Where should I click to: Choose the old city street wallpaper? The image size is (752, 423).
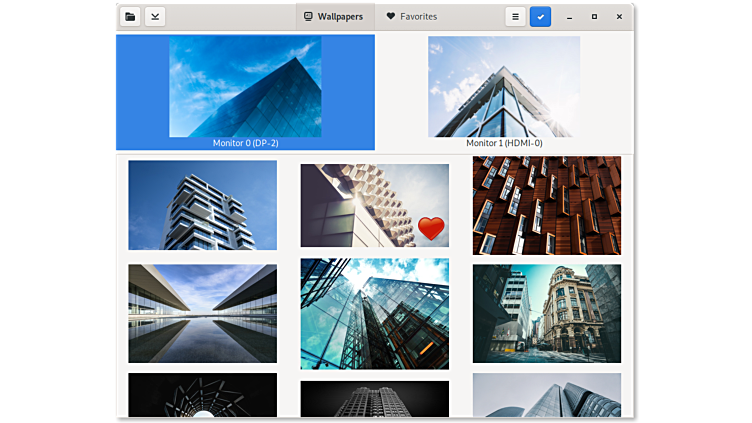(546, 313)
